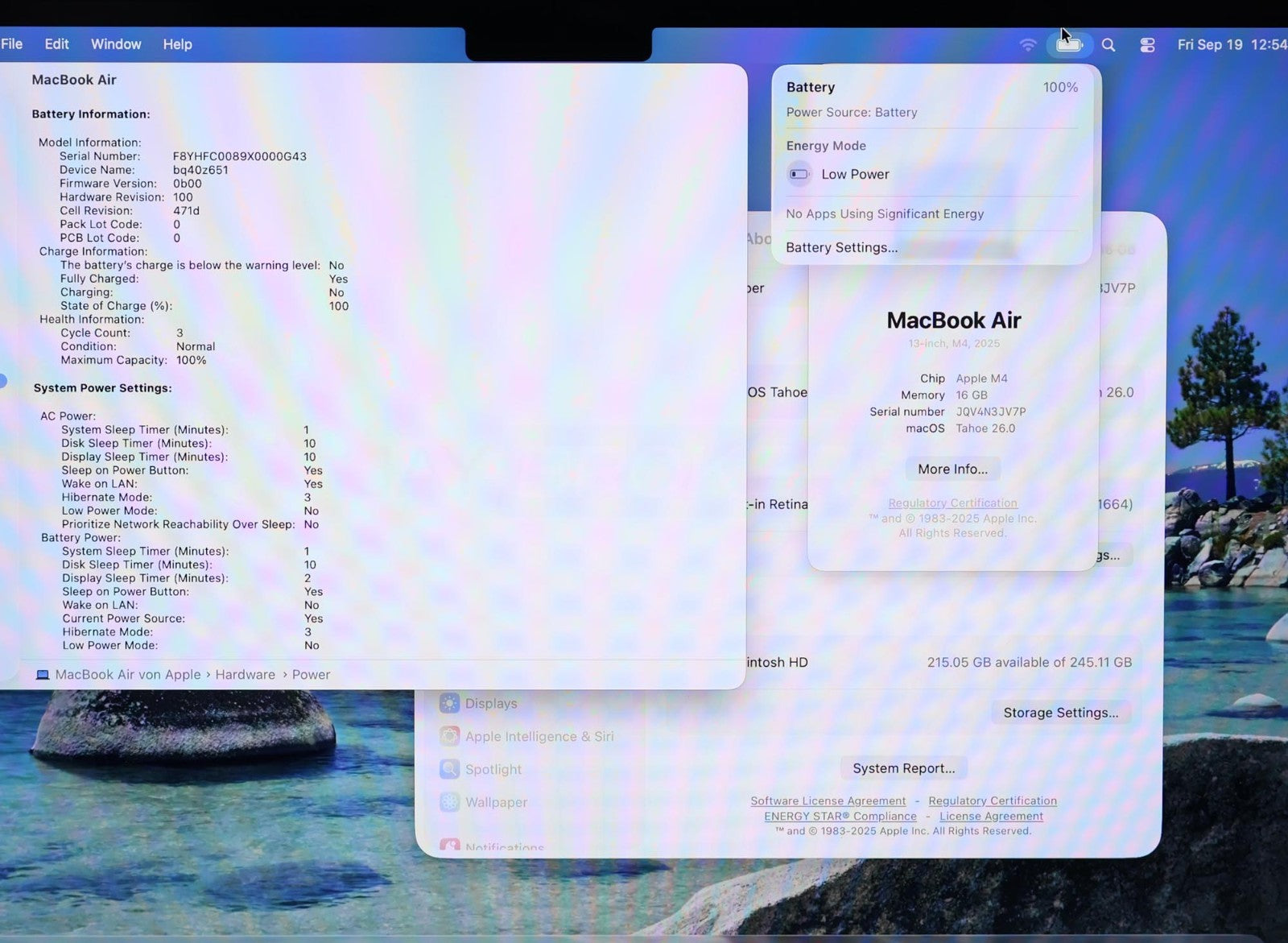Click the battery status menu bar icon
This screenshot has height=943, width=1288.
[1068, 45]
